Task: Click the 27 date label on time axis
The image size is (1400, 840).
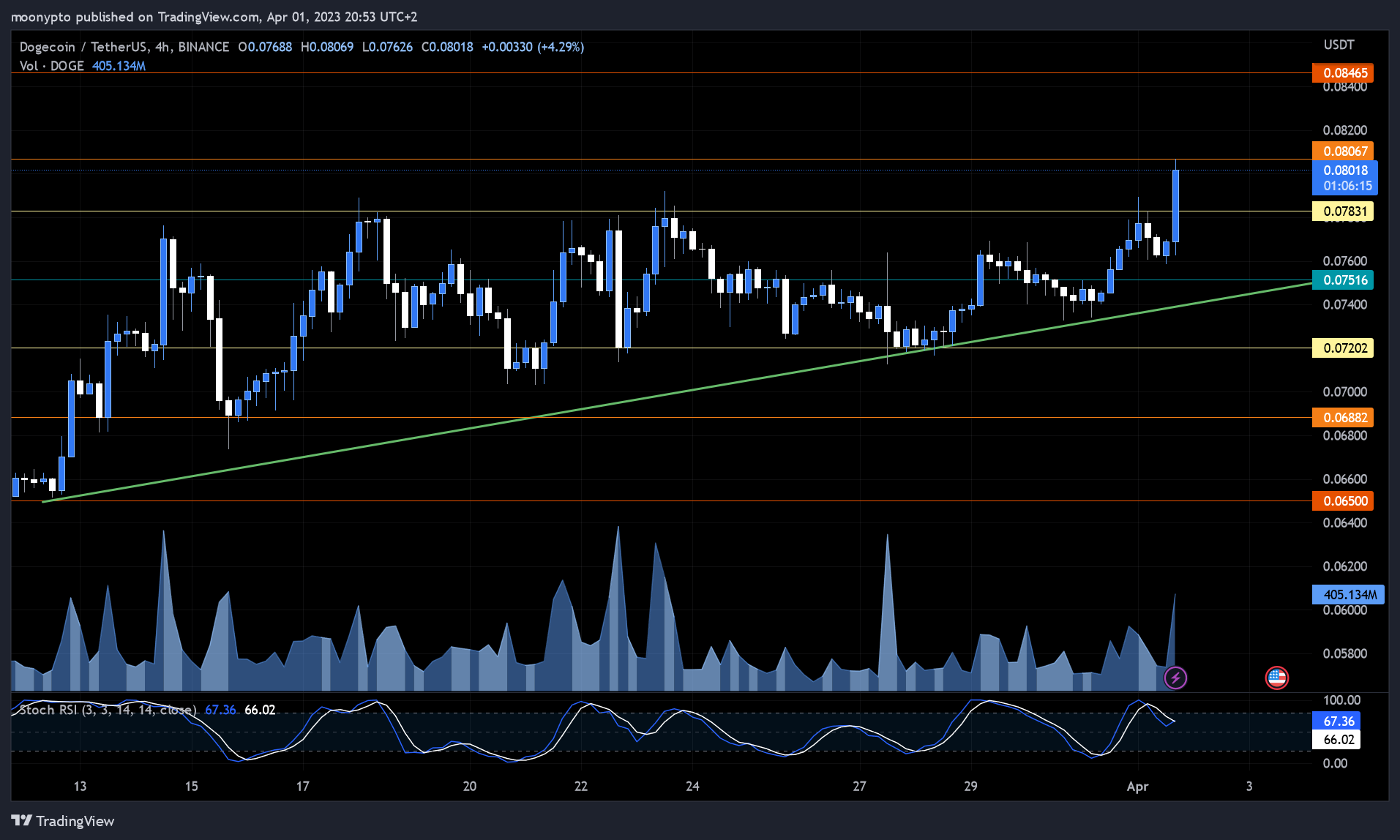Action: coord(859,787)
